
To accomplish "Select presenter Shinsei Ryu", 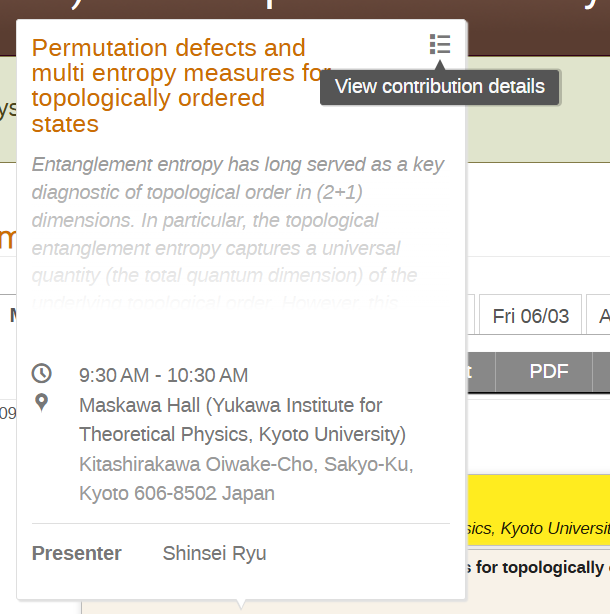I will tap(214, 553).
